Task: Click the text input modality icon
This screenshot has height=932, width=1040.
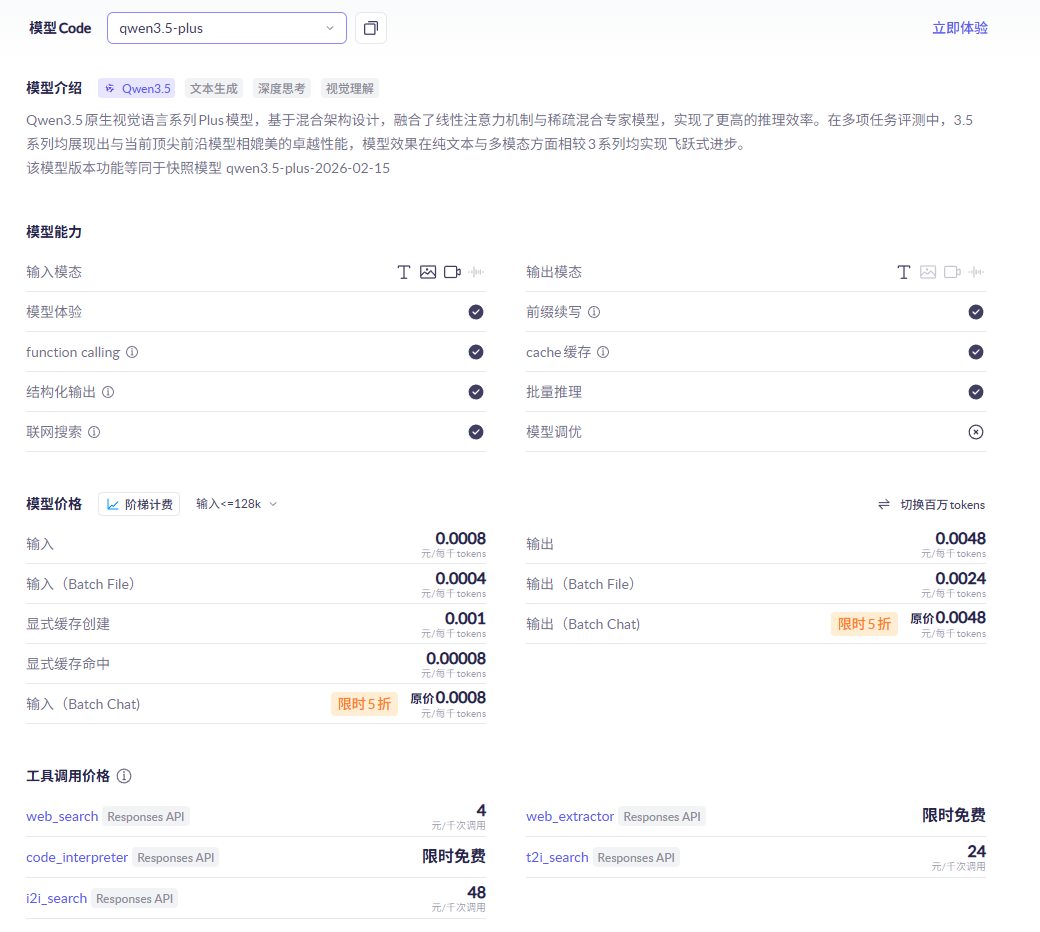Action: [x=403, y=272]
